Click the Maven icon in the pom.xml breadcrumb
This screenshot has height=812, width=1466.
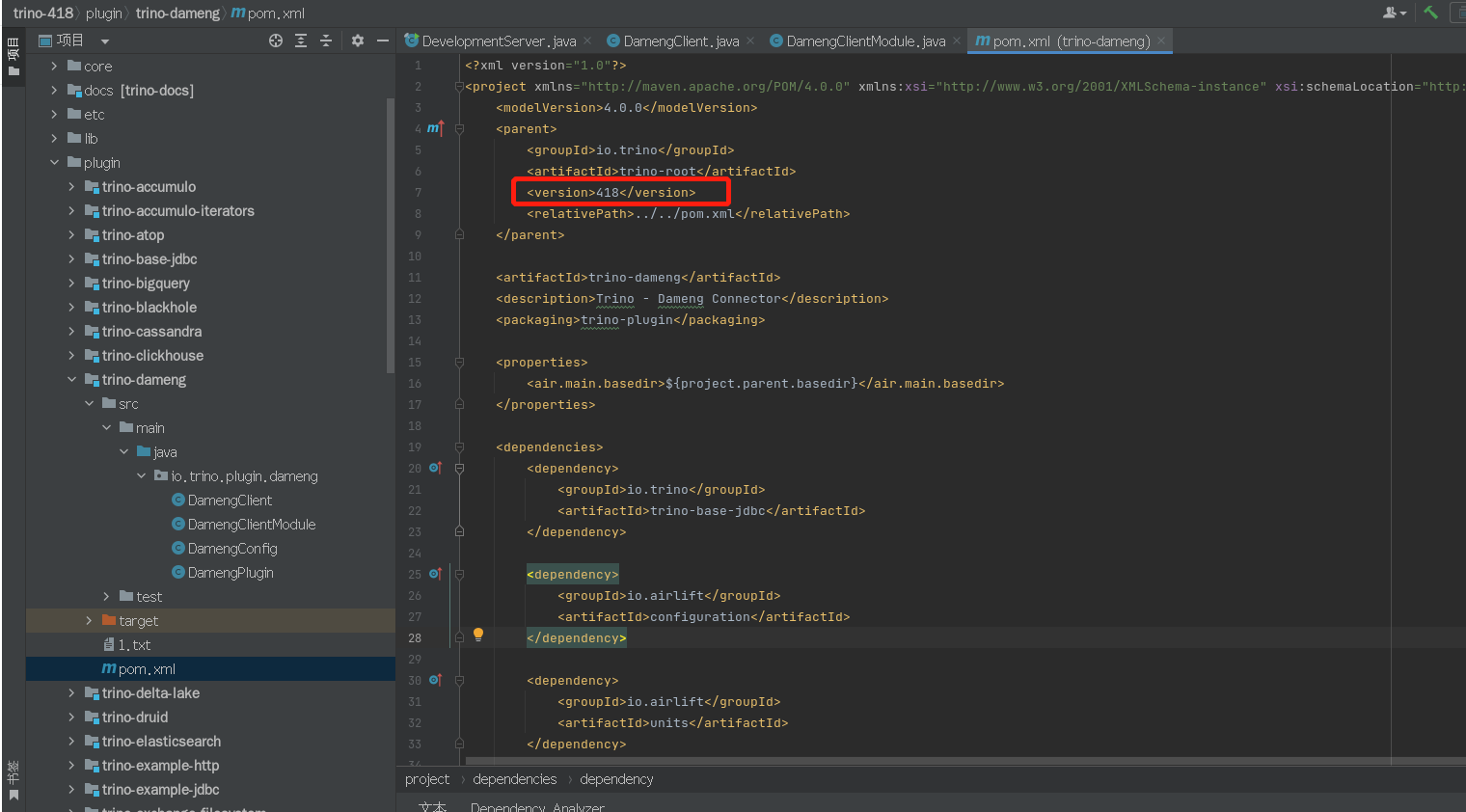238,13
